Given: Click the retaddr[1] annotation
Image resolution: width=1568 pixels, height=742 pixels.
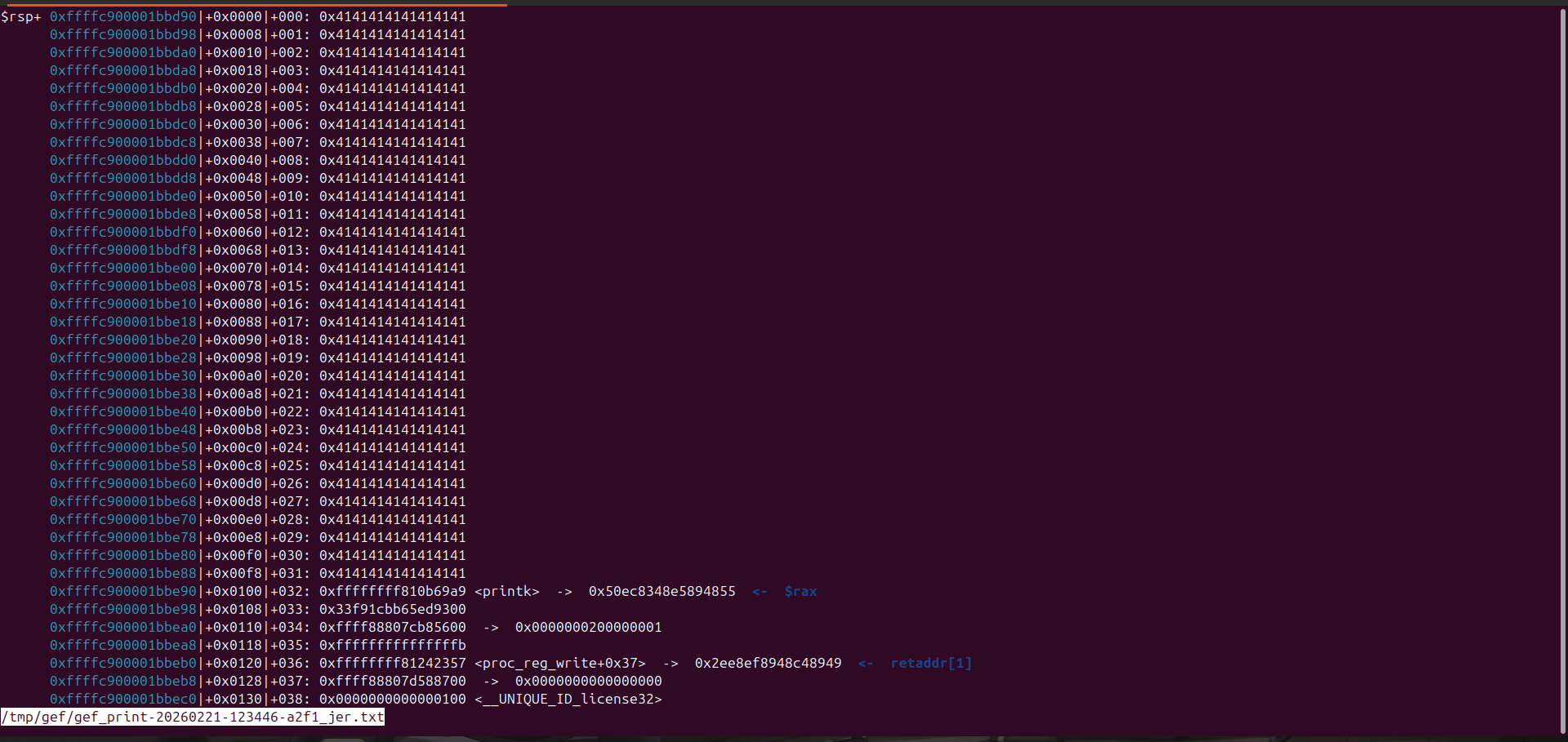Looking at the screenshot, I should 930,664.
